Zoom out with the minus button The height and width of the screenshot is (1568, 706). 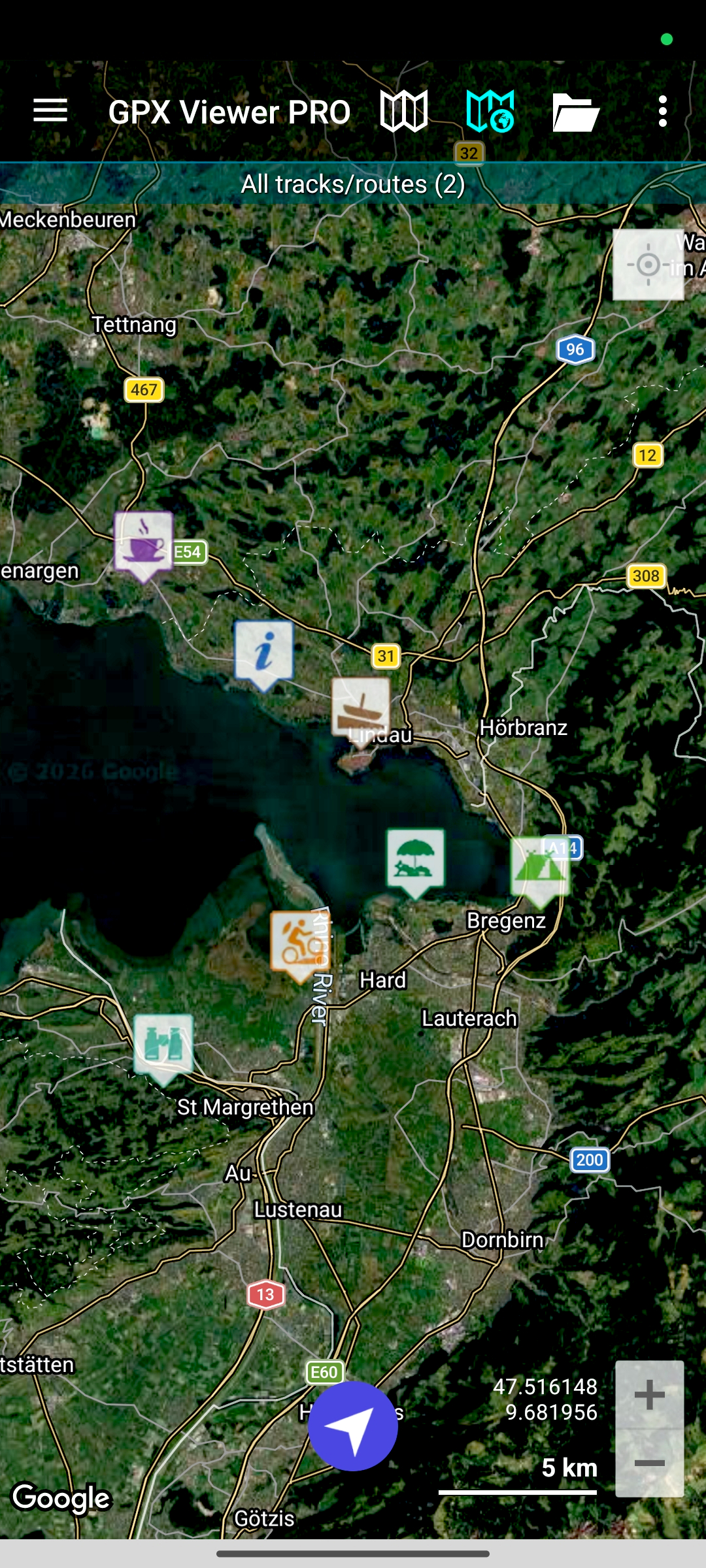pyautogui.click(x=649, y=1463)
